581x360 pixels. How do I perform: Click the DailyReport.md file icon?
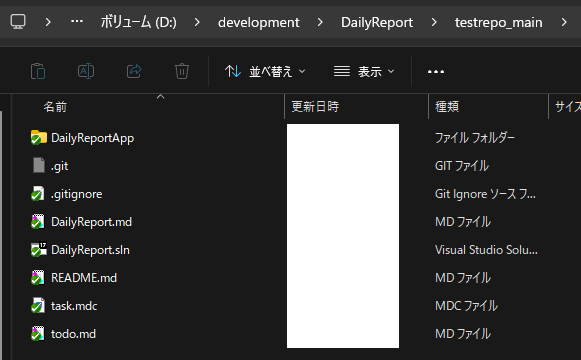pyautogui.click(x=38, y=221)
